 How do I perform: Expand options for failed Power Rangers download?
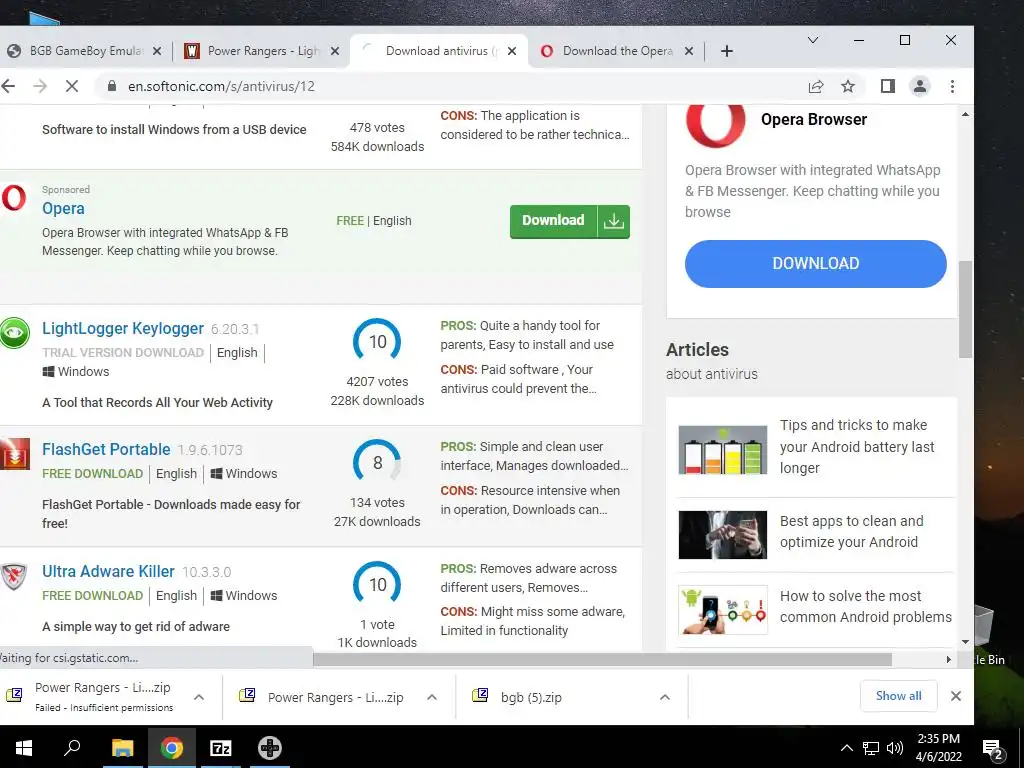click(199, 697)
